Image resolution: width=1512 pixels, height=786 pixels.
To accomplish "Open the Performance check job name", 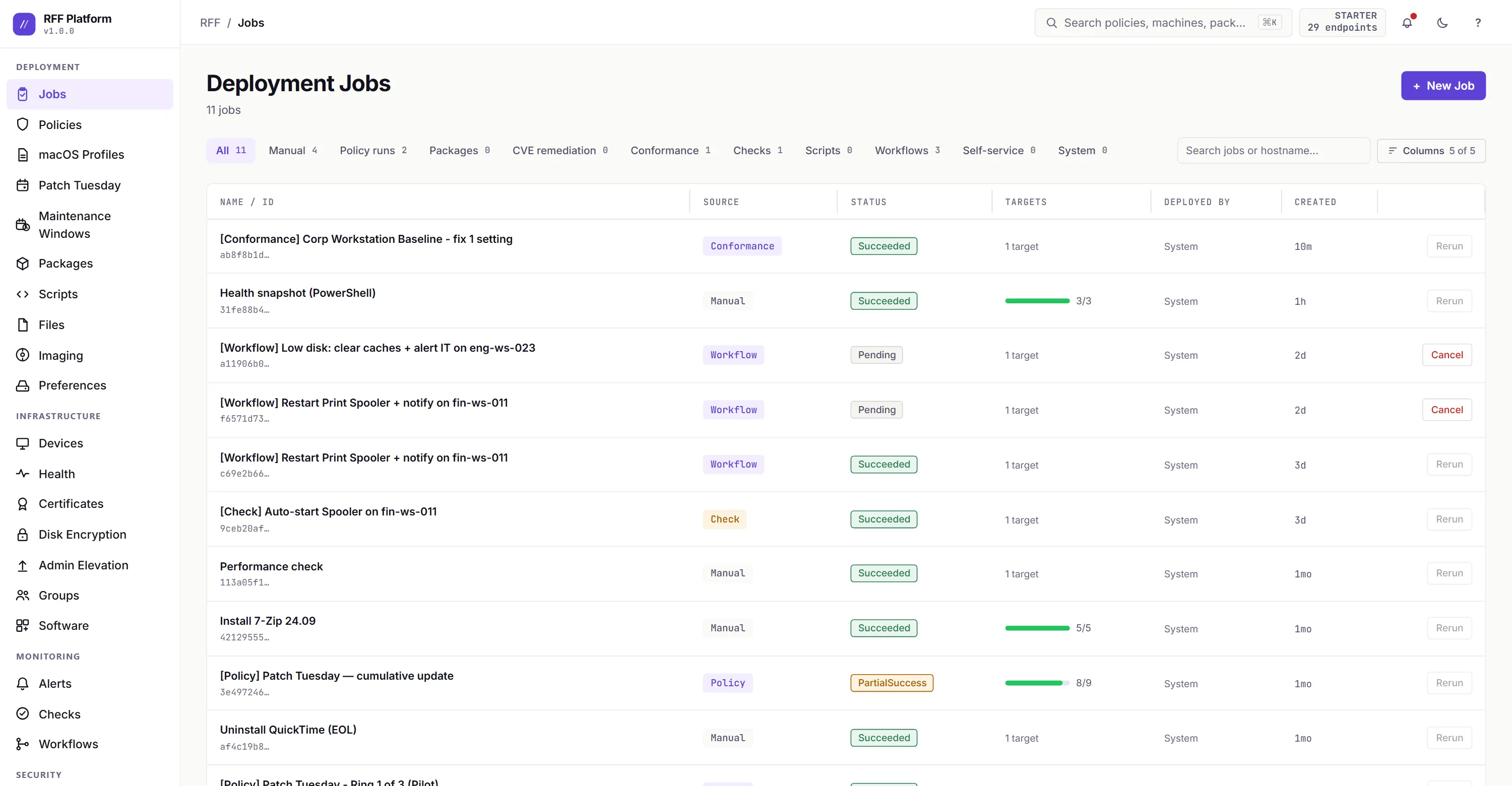I will coord(271,567).
